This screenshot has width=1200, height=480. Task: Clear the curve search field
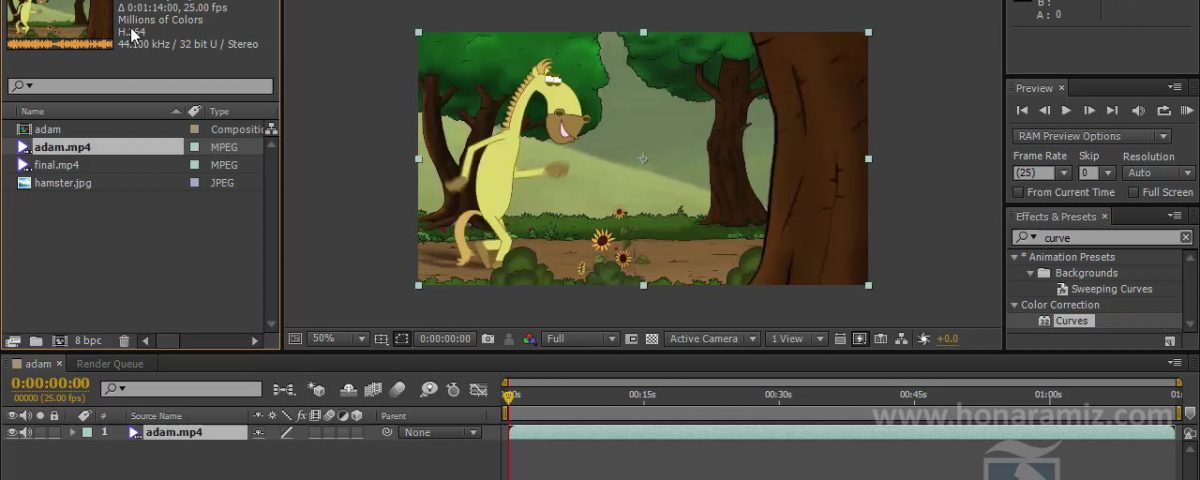tap(1185, 238)
